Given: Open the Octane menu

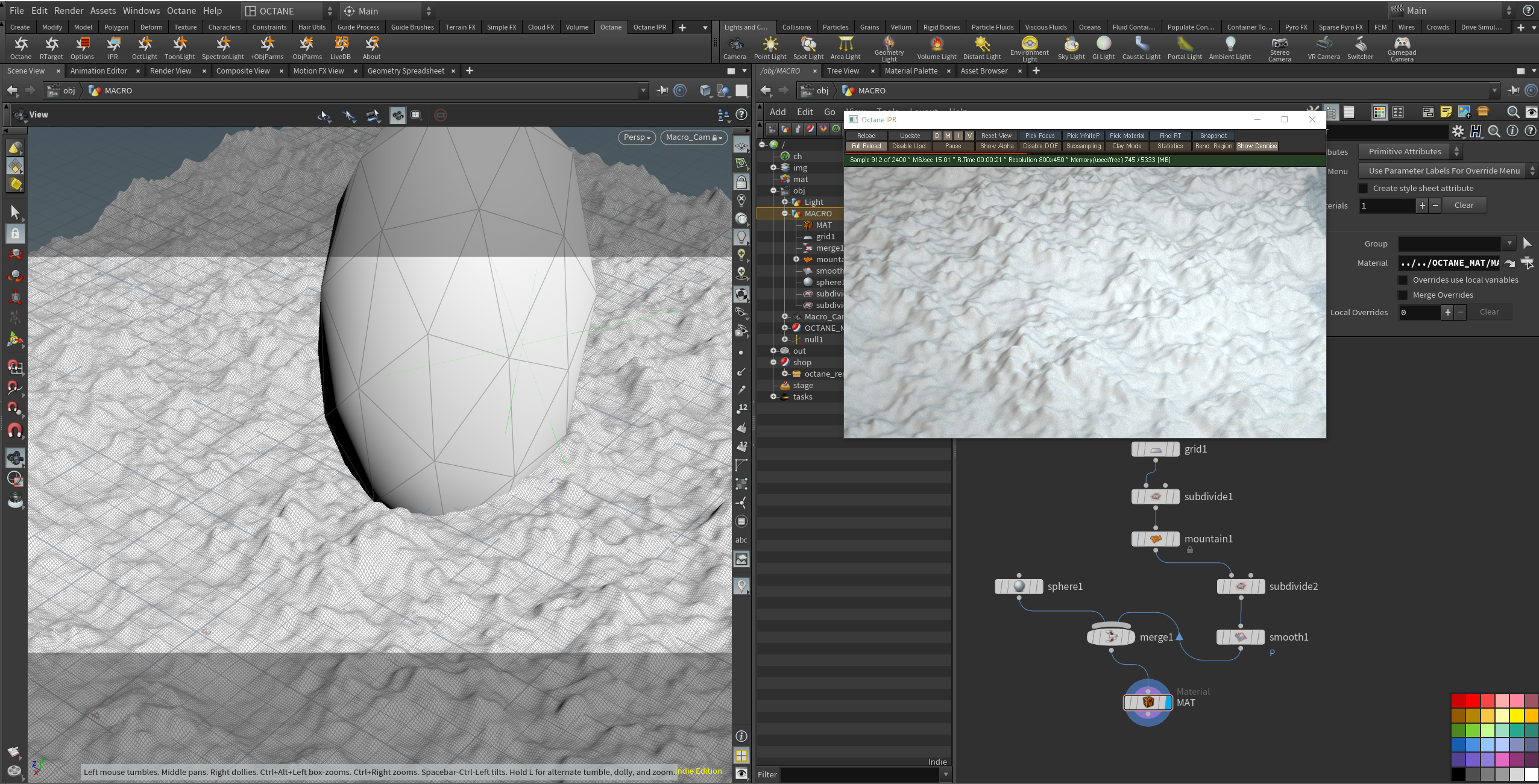Looking at the screenshot, I should click(x=181, y=11).
